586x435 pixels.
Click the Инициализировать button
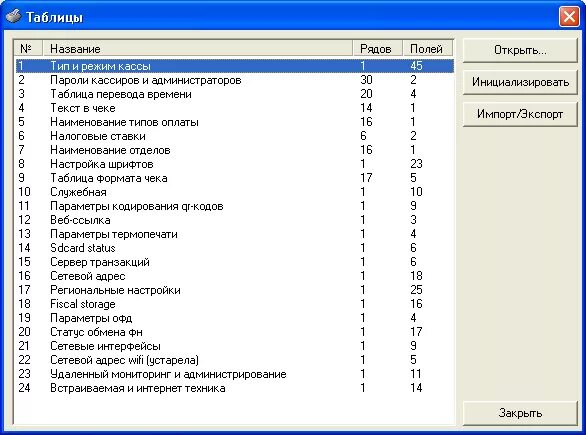tap(520, 82)
